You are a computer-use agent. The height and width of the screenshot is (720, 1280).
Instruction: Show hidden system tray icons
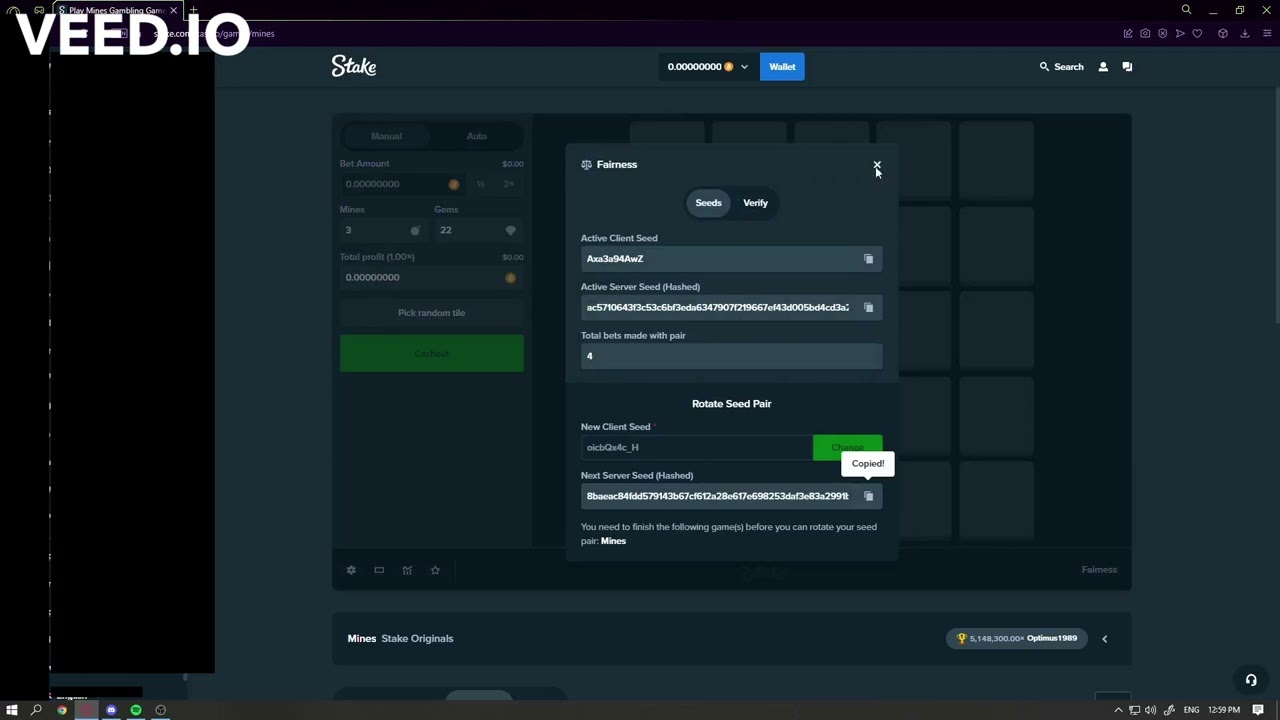click(1118, 710)
